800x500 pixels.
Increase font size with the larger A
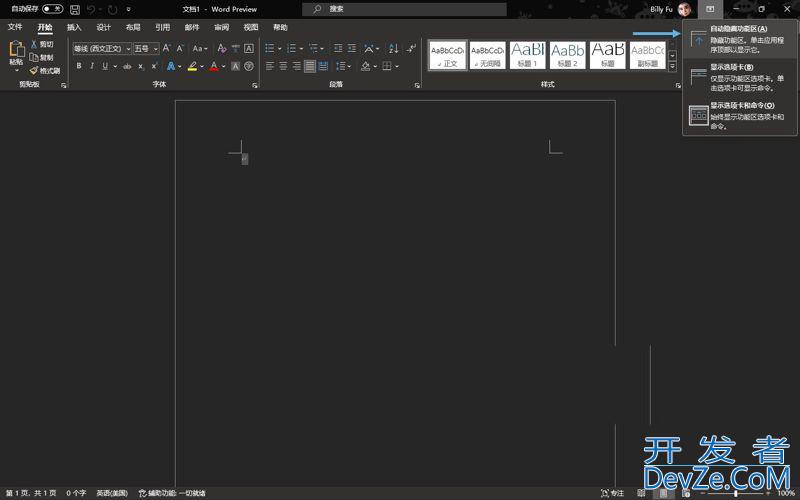(166, 48)
